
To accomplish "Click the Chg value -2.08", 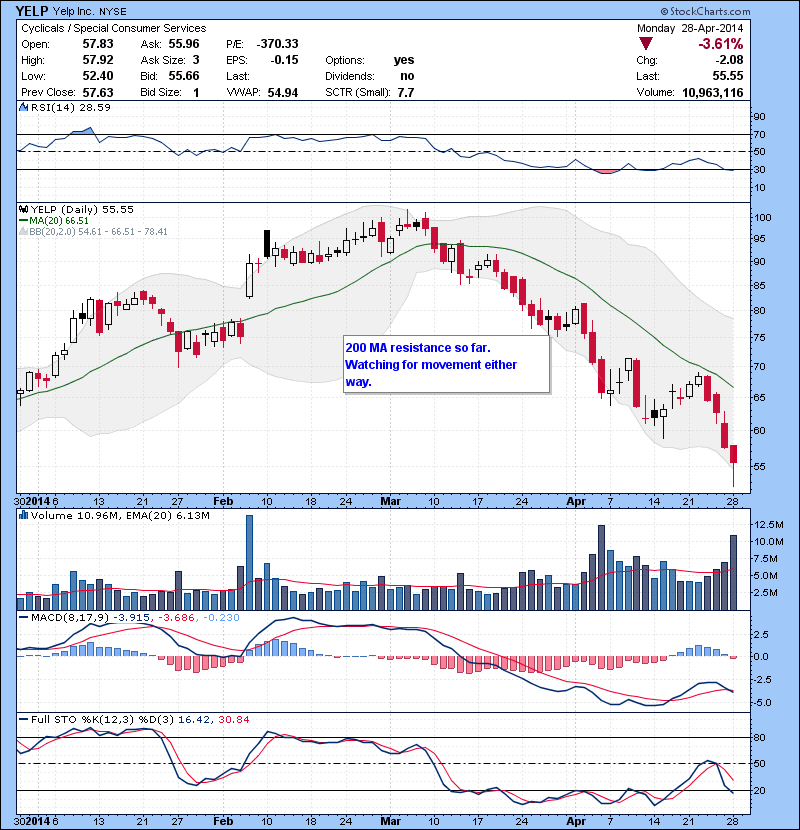I will coord(729,60).
